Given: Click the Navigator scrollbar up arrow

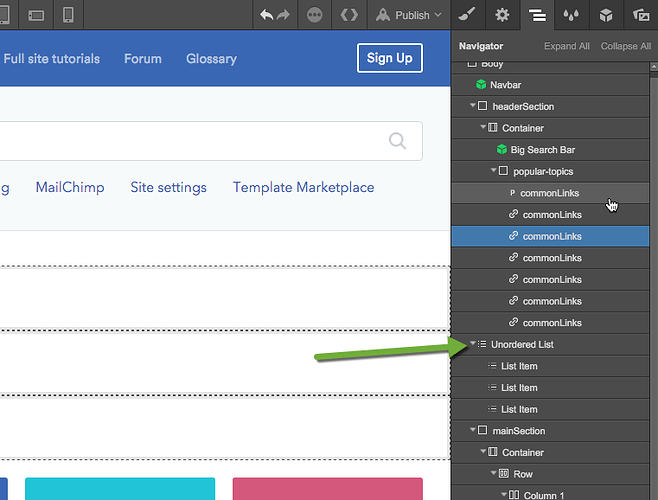Looking at the screenshot, I should click(653, 67).
